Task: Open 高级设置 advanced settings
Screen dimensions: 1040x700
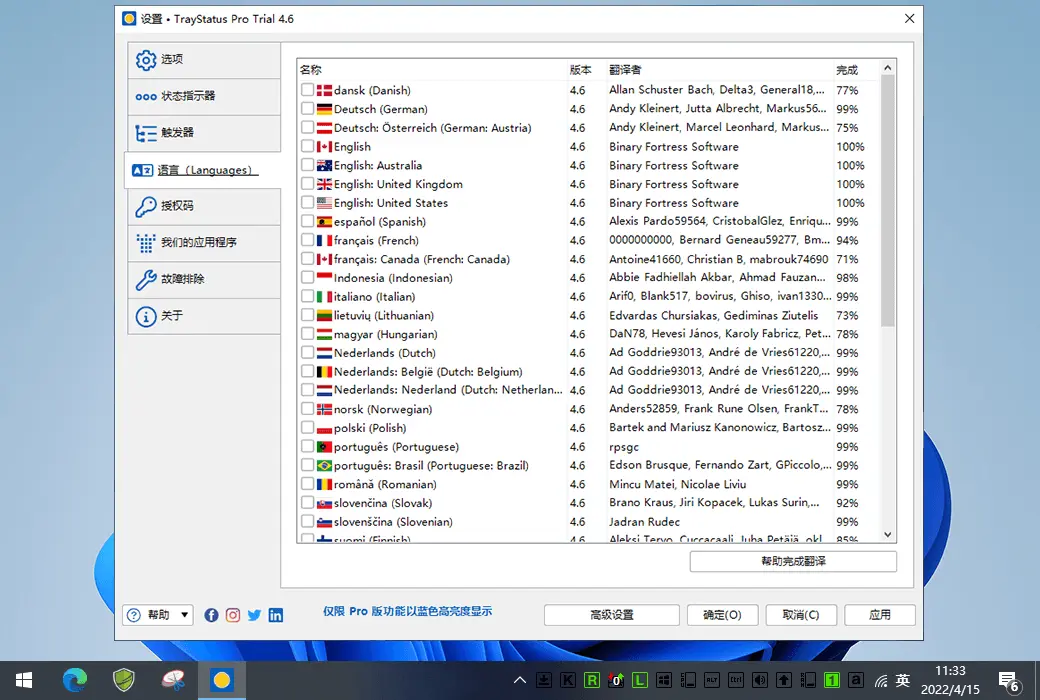Action: click(612, 615)
